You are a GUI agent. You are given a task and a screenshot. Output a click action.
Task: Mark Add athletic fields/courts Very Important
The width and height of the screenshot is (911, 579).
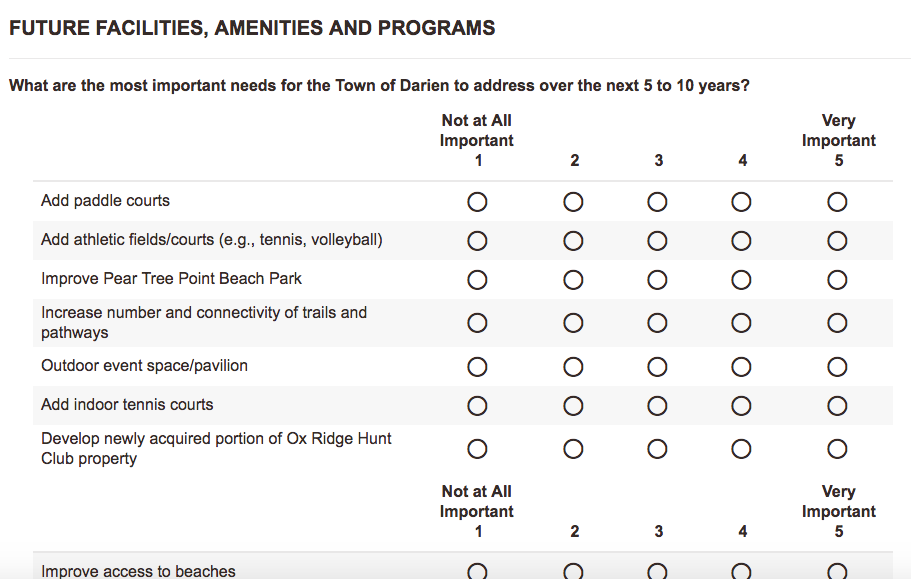click(x=837, y=240)
